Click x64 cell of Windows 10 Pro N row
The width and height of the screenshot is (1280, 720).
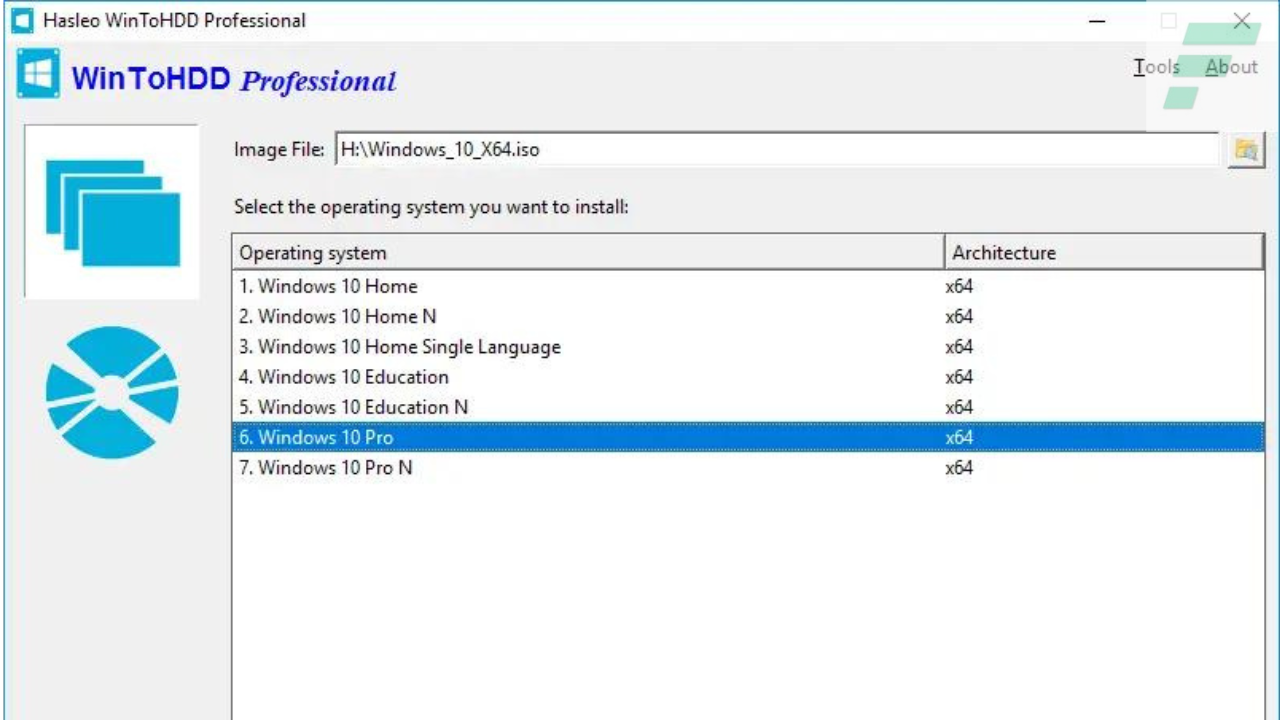point(959,467)
